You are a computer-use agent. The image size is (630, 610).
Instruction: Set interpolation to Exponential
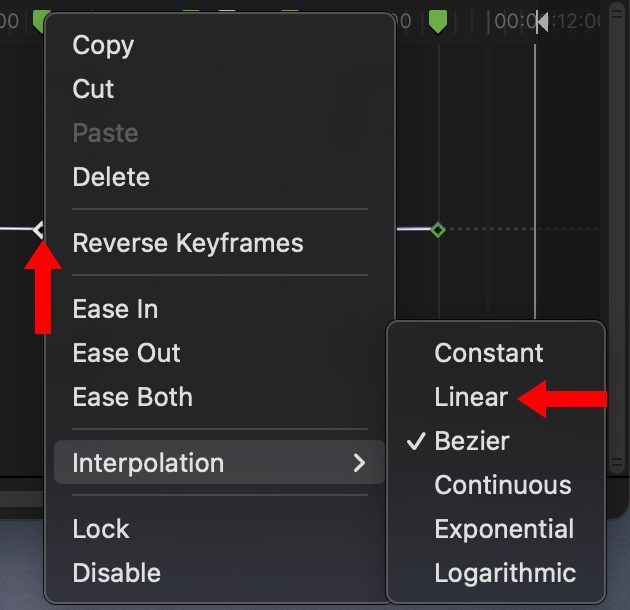click(x=504, y=529)
